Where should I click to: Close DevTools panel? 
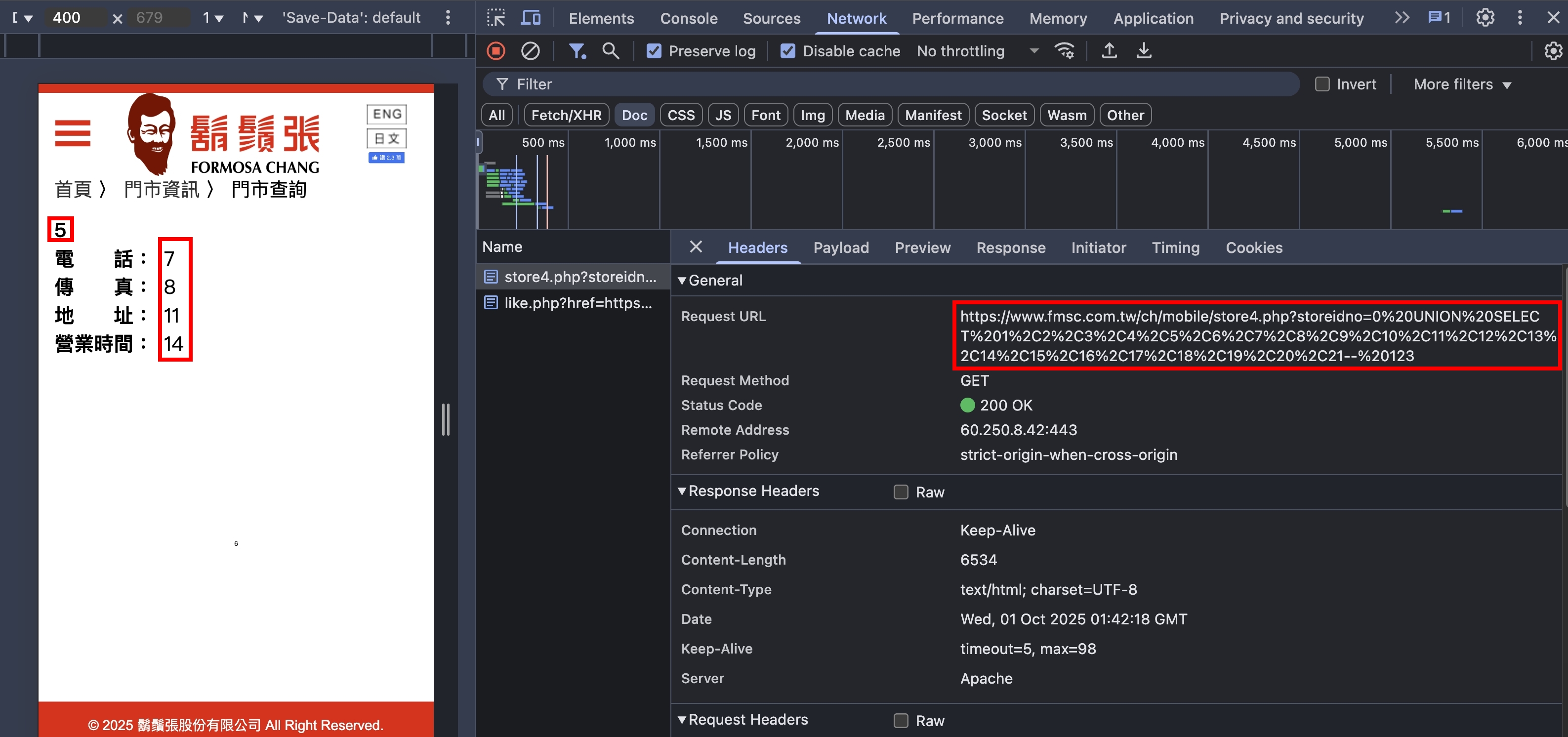[1553, 18]
